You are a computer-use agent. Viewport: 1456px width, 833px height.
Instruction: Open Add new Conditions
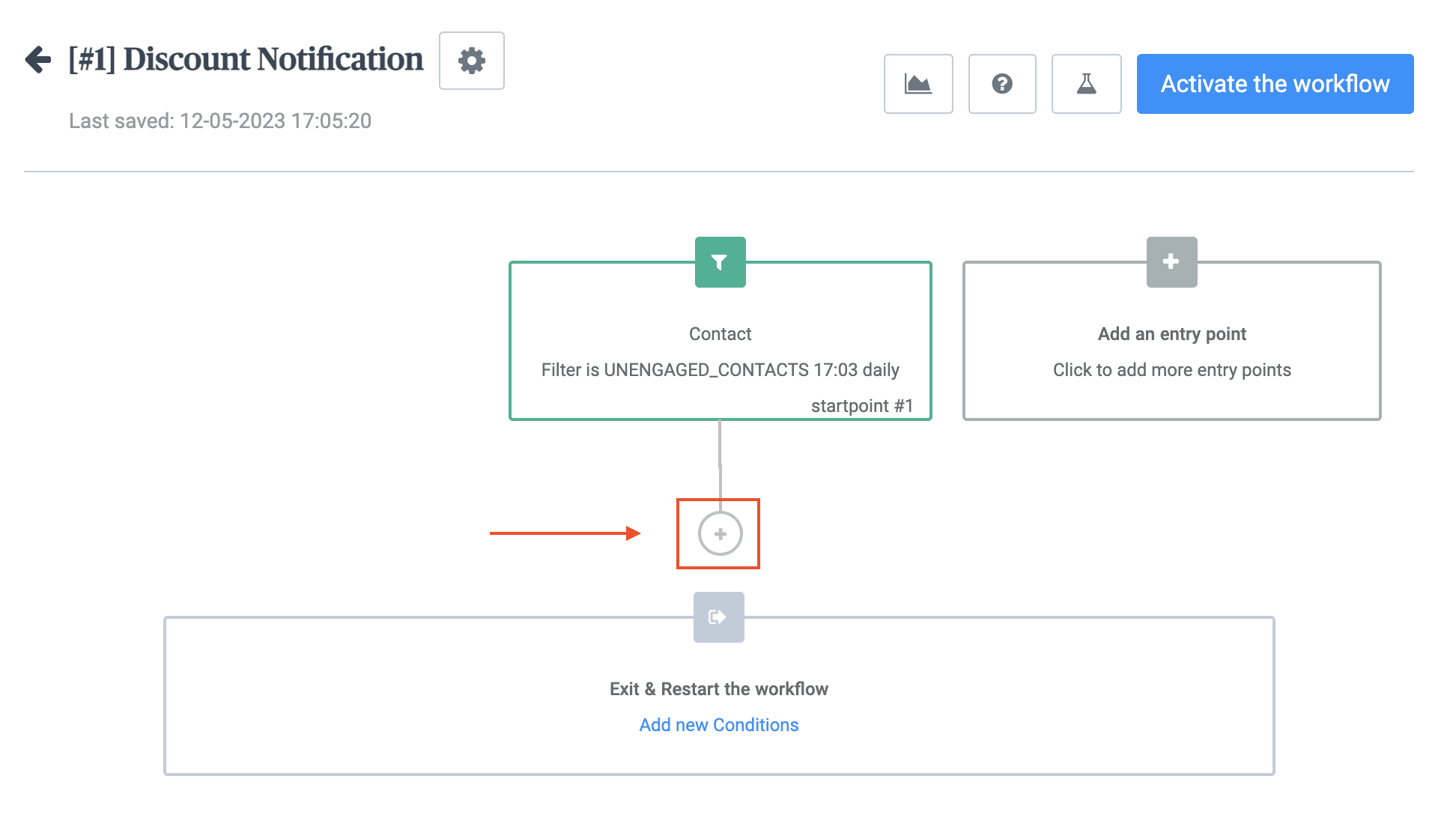coord(718,724)
